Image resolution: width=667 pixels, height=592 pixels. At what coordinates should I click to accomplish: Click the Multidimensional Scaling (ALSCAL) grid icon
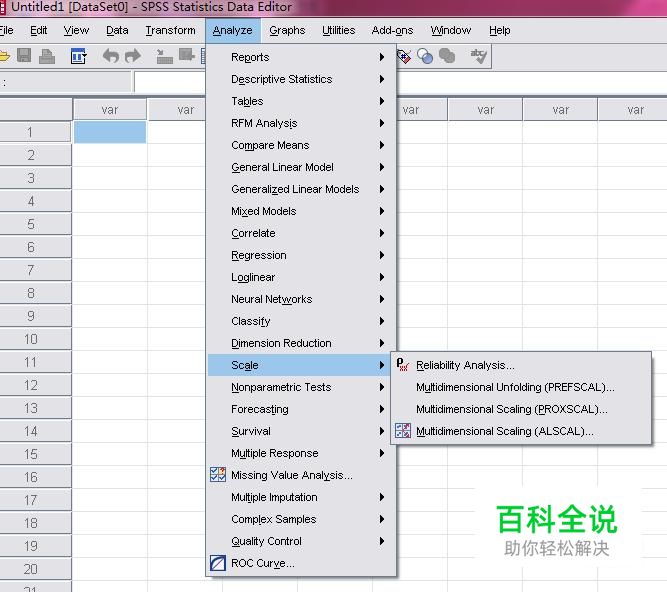click(402, 431)
